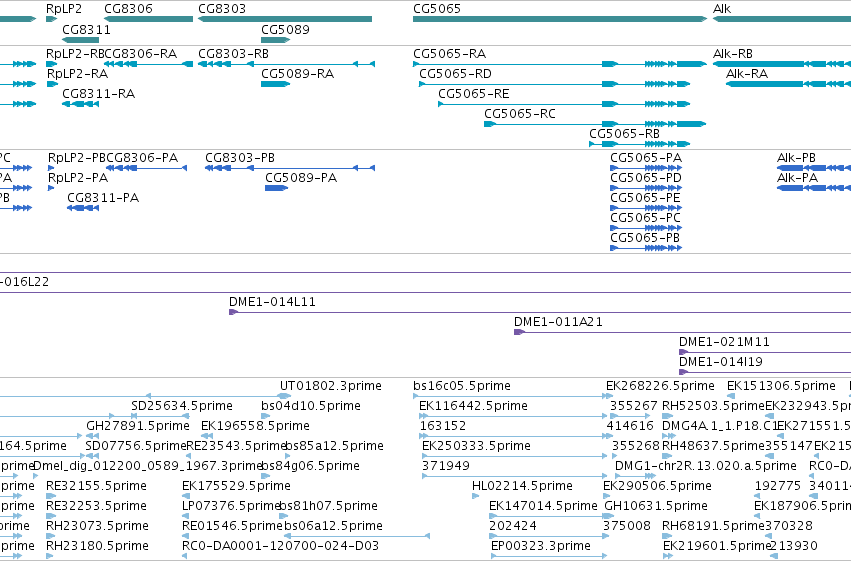Screen dimensions: 851x561
Task: Click protein CG5065-PA
Action: [646, 168]
